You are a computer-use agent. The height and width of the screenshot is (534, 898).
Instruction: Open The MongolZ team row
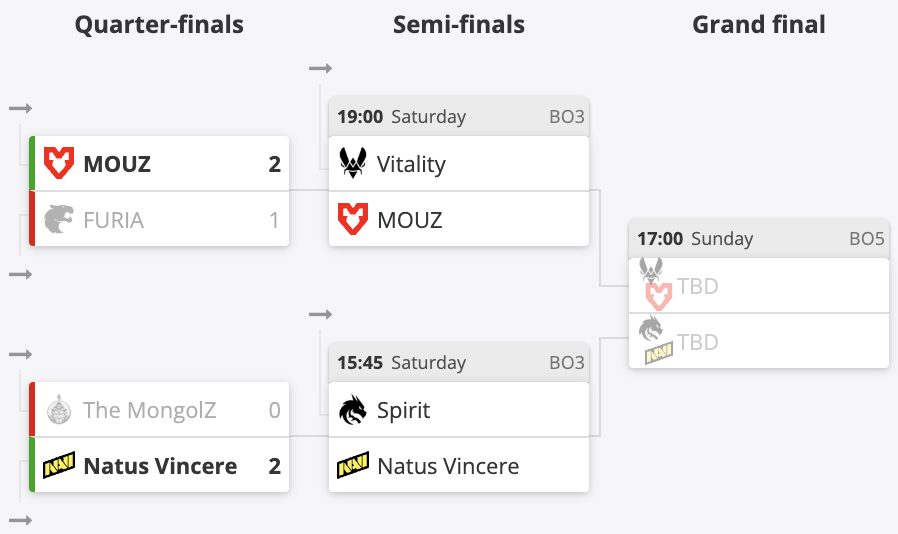159,410
